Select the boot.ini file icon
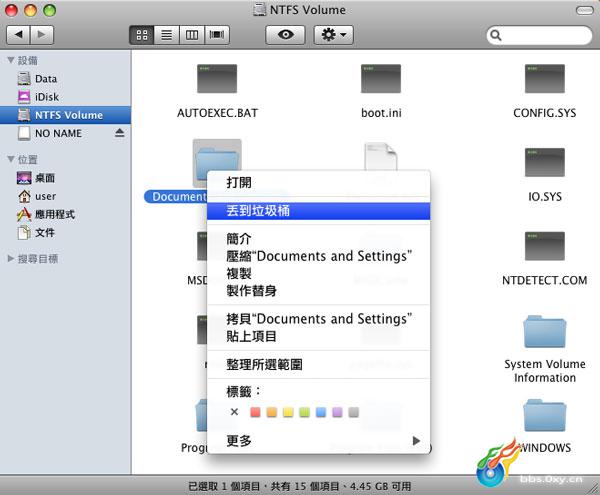 381,79
